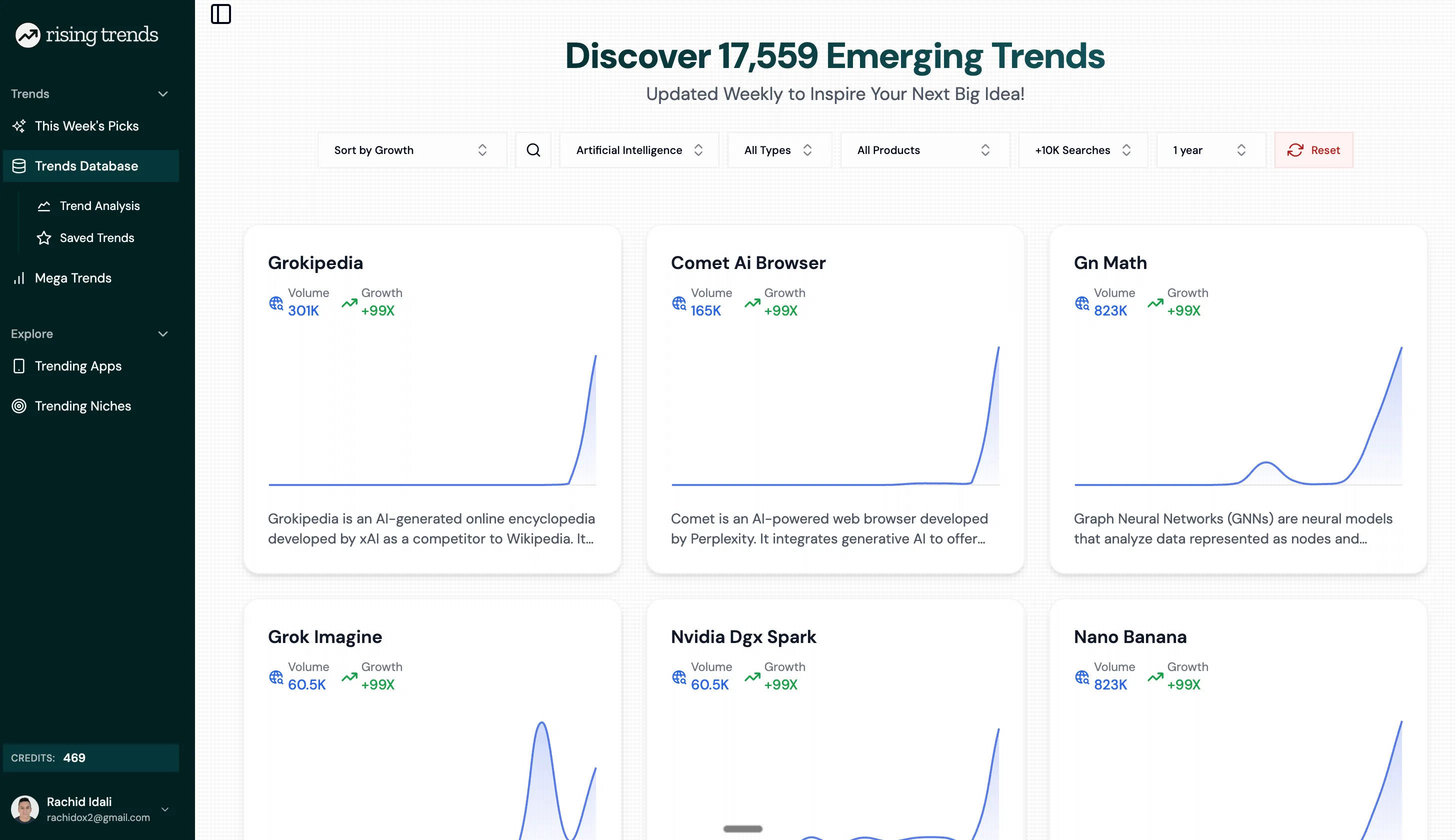Click the star icon beside Saved Trends

coord(44,237)
